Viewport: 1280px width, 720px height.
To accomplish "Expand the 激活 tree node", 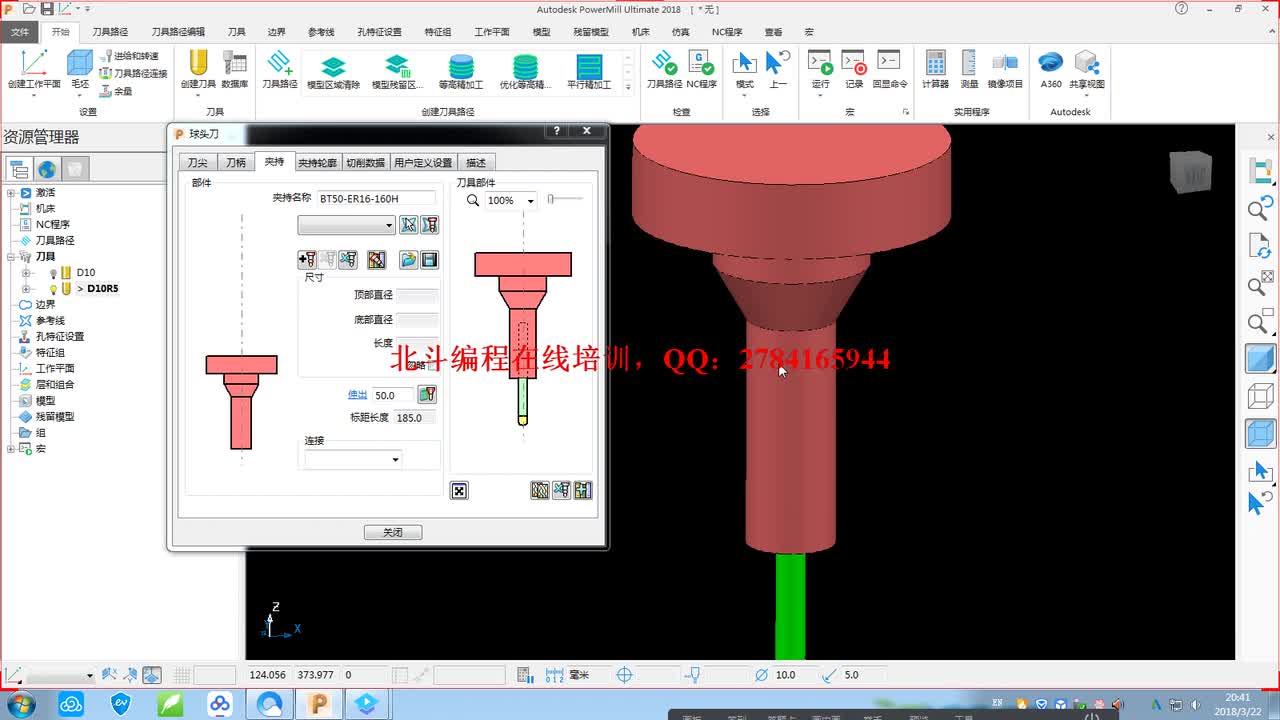I will (x=11, y=192).
